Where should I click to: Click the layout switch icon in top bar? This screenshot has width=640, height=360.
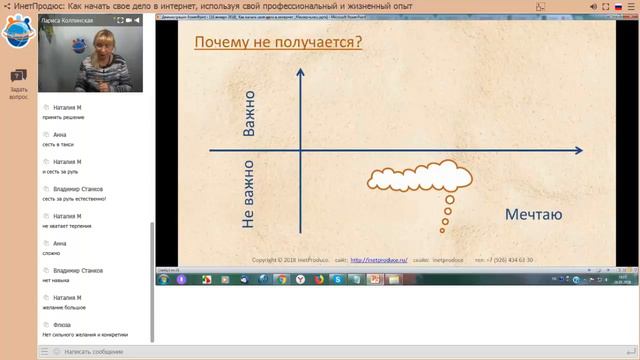tap(540, 7)
